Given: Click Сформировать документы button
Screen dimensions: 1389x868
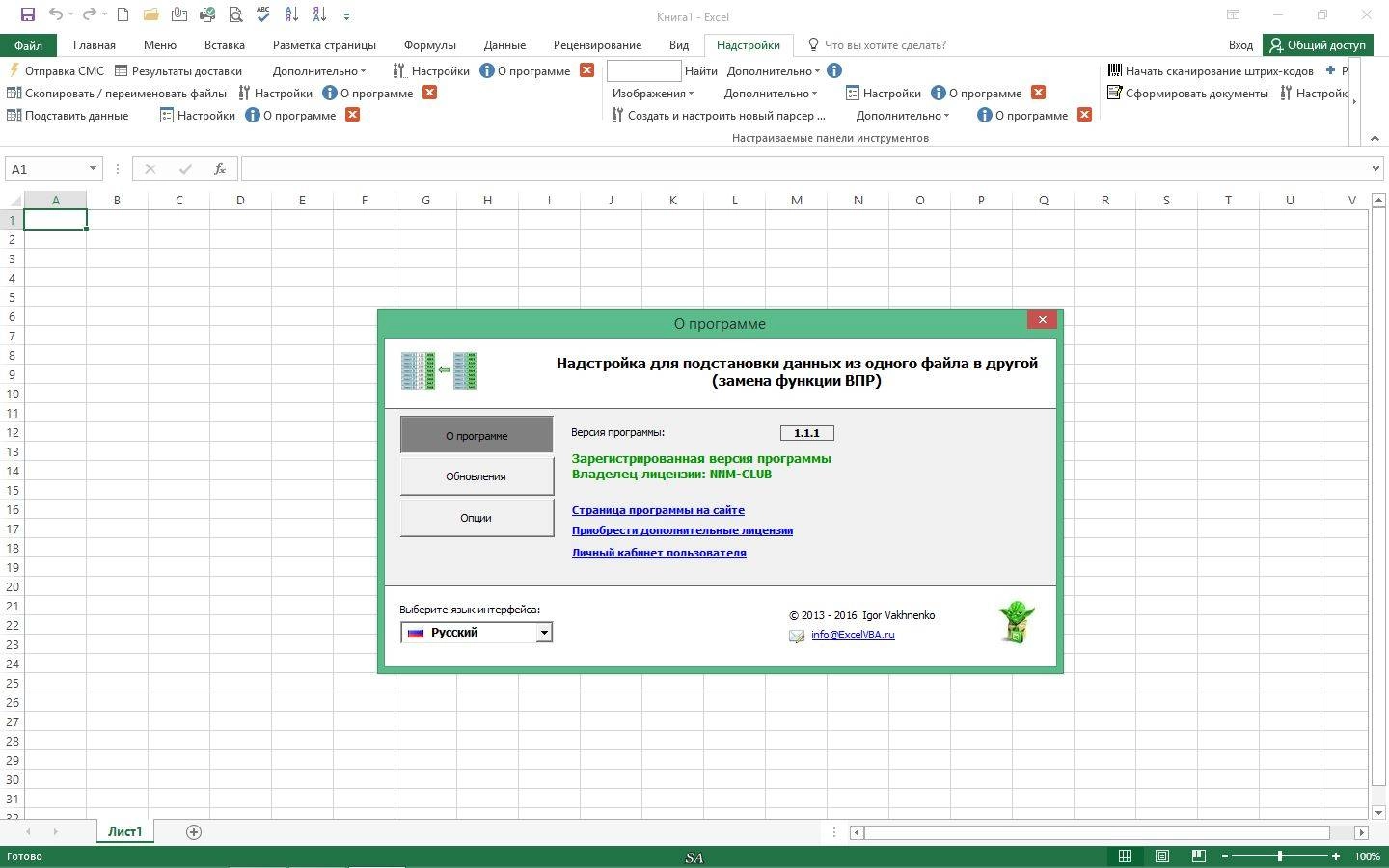Looking at the screenshot, I should click(x=1187, y=93).
